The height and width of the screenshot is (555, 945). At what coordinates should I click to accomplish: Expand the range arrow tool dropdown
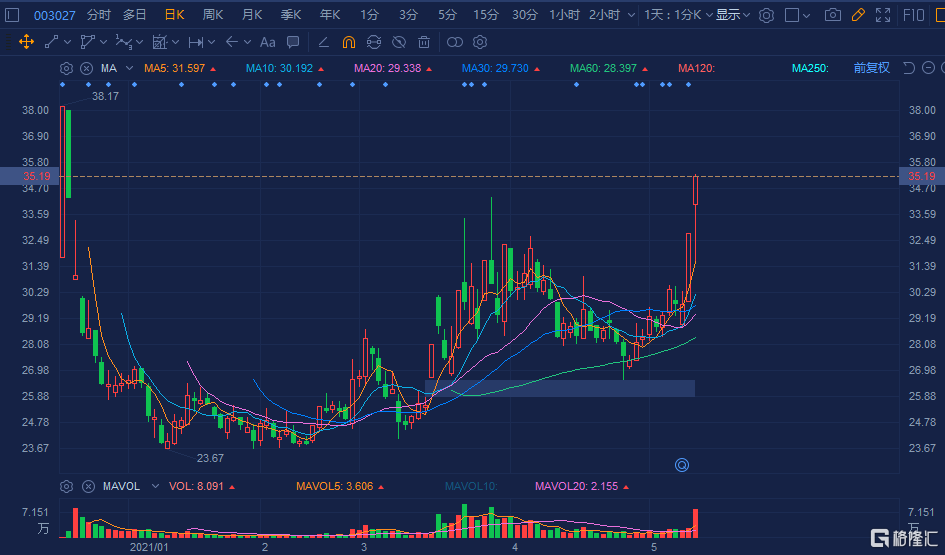tap(211, 42)
